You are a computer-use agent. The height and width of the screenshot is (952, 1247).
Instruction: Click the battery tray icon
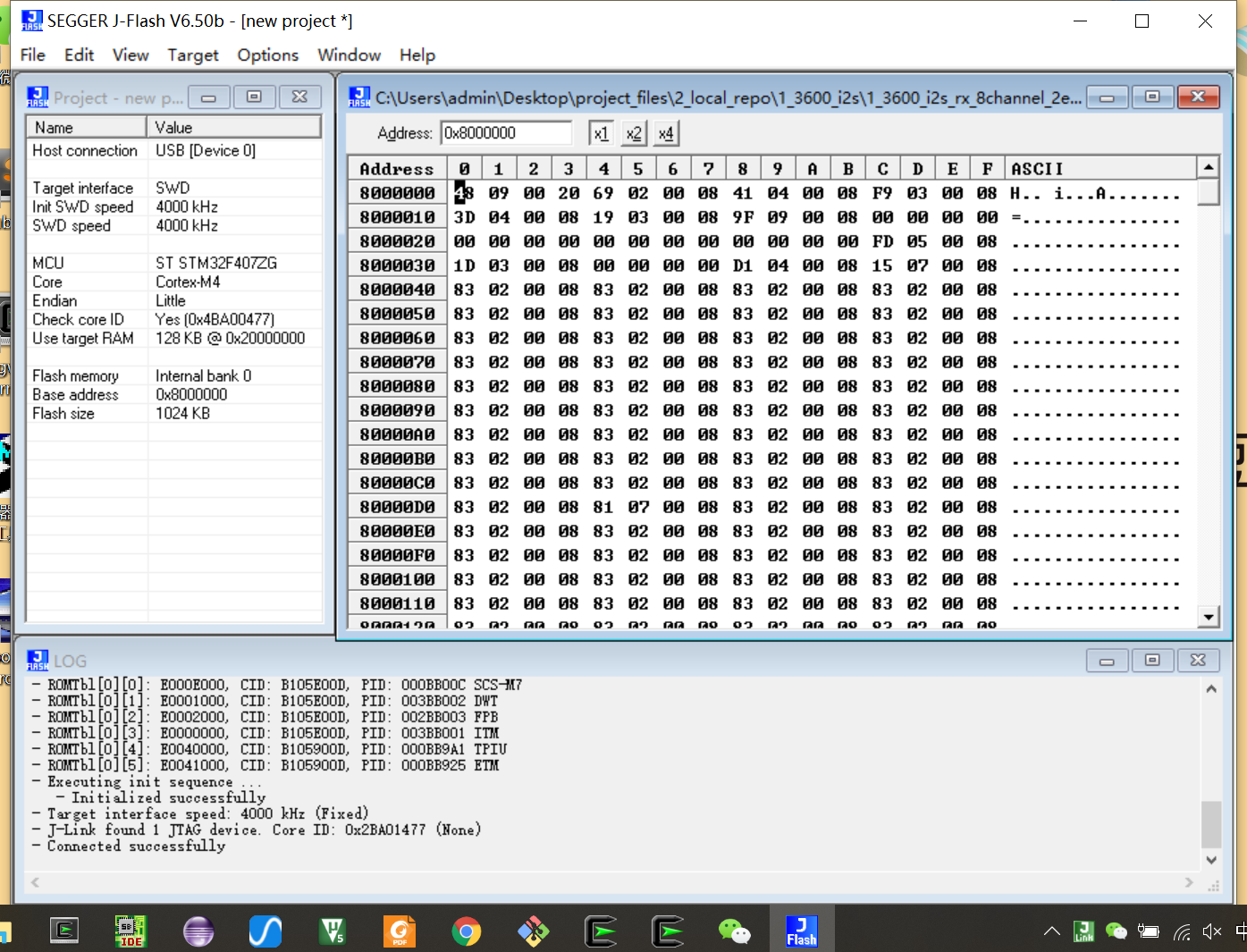tap(1149, 931)
